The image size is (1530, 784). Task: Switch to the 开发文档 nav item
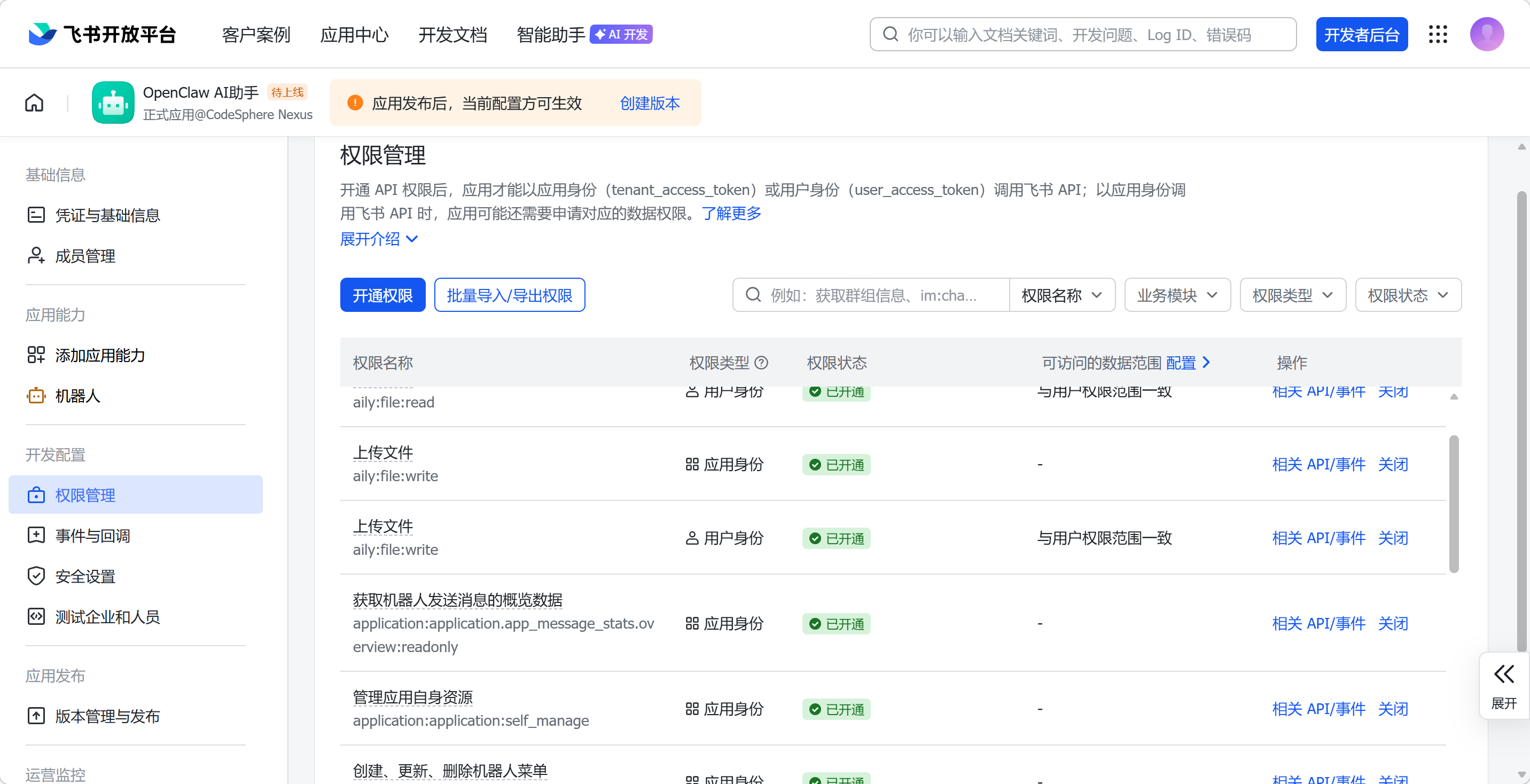coord(452,35)
